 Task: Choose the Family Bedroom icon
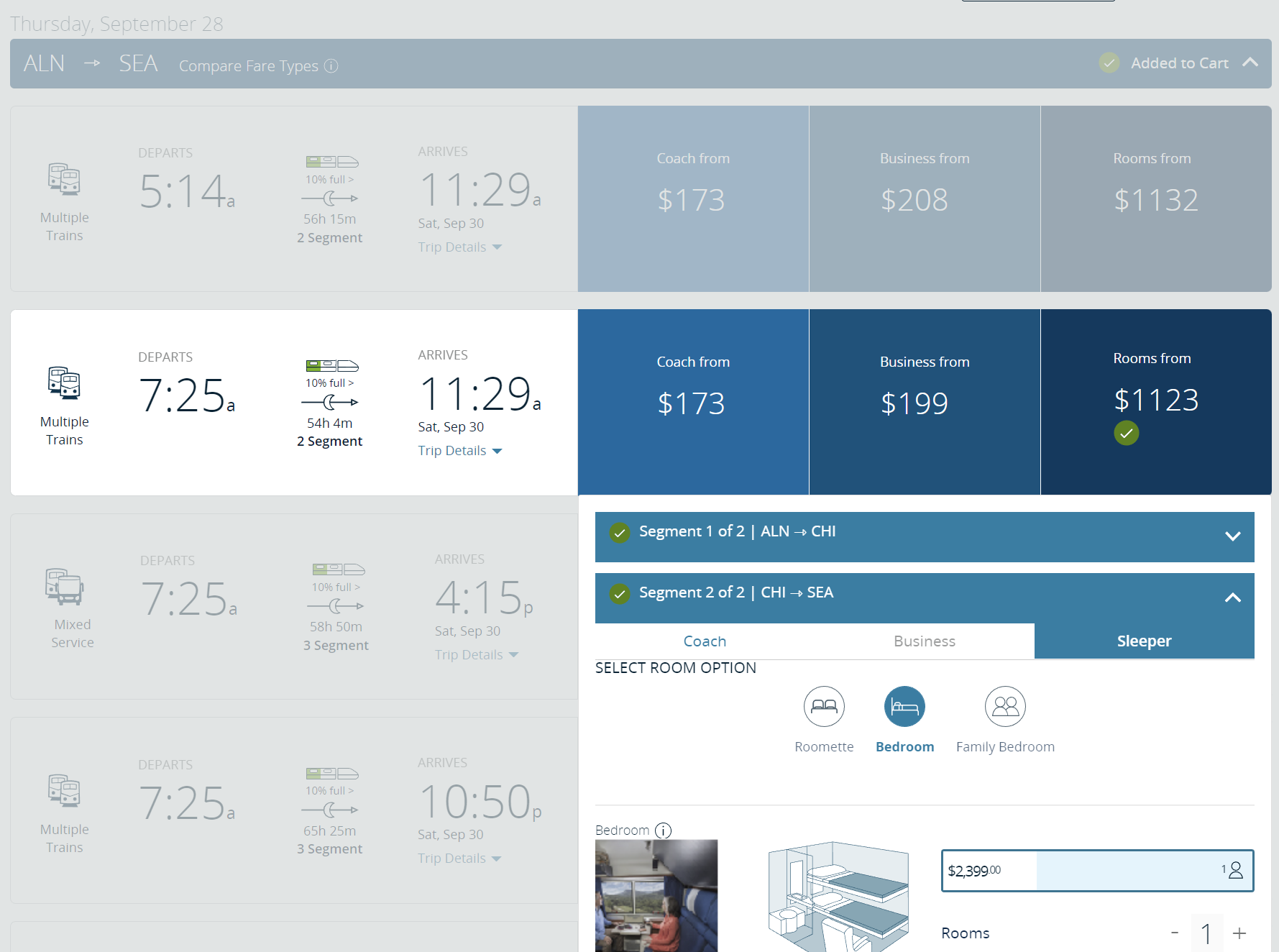point(1005,707)
